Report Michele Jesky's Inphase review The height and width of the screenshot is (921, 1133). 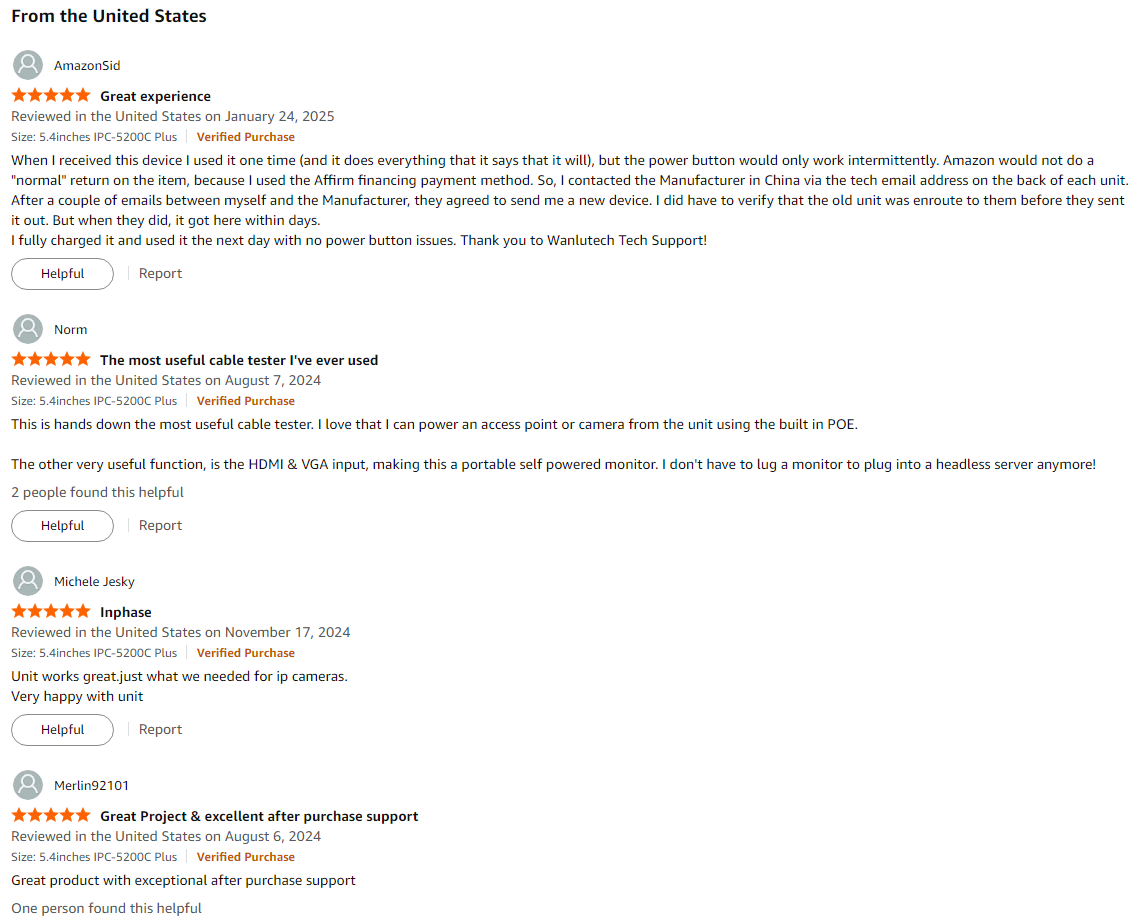pos(160,730)
